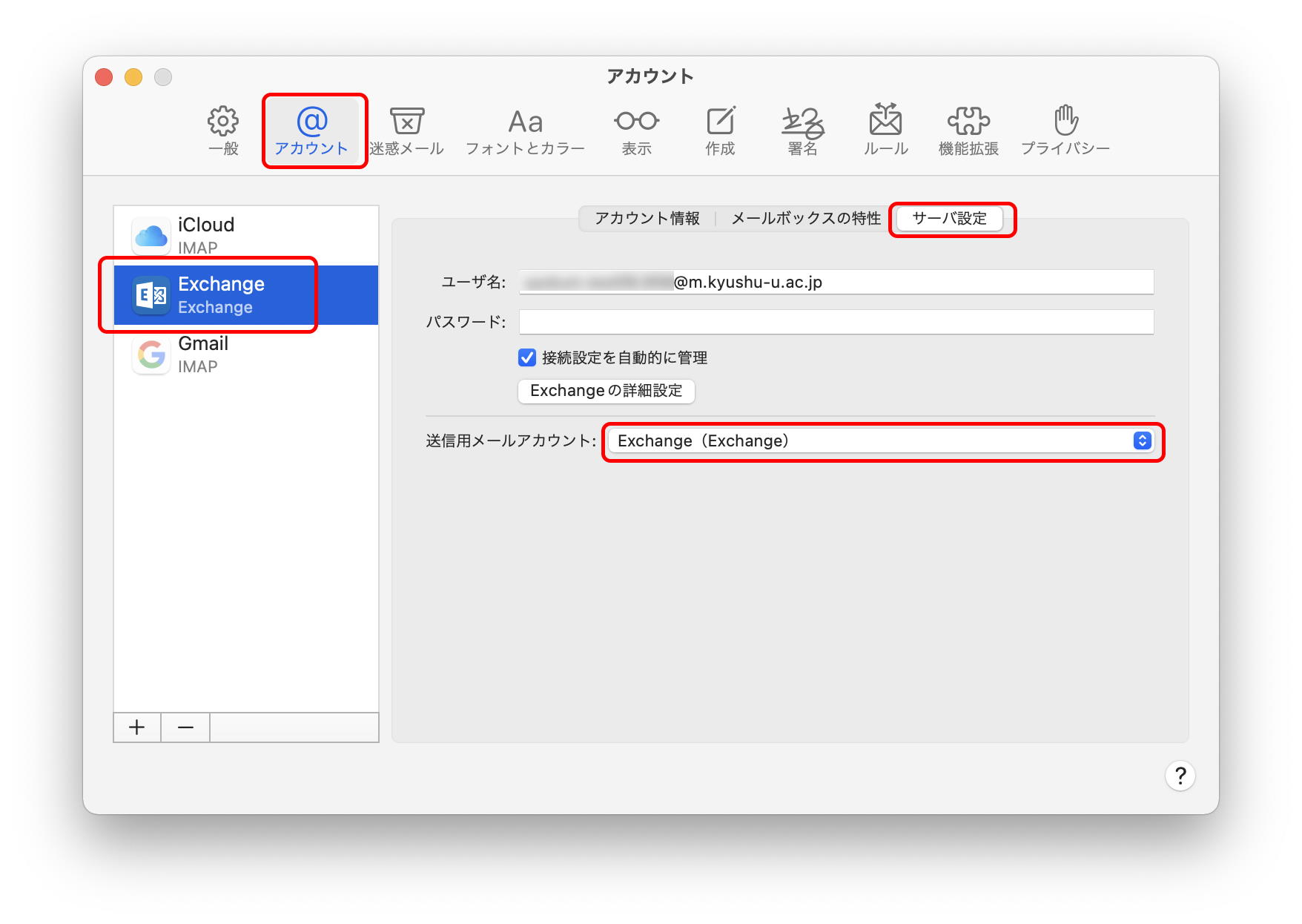Open the Signatures (署名) pane
This screenshot has height=924, width=1302.
[802, 131]
